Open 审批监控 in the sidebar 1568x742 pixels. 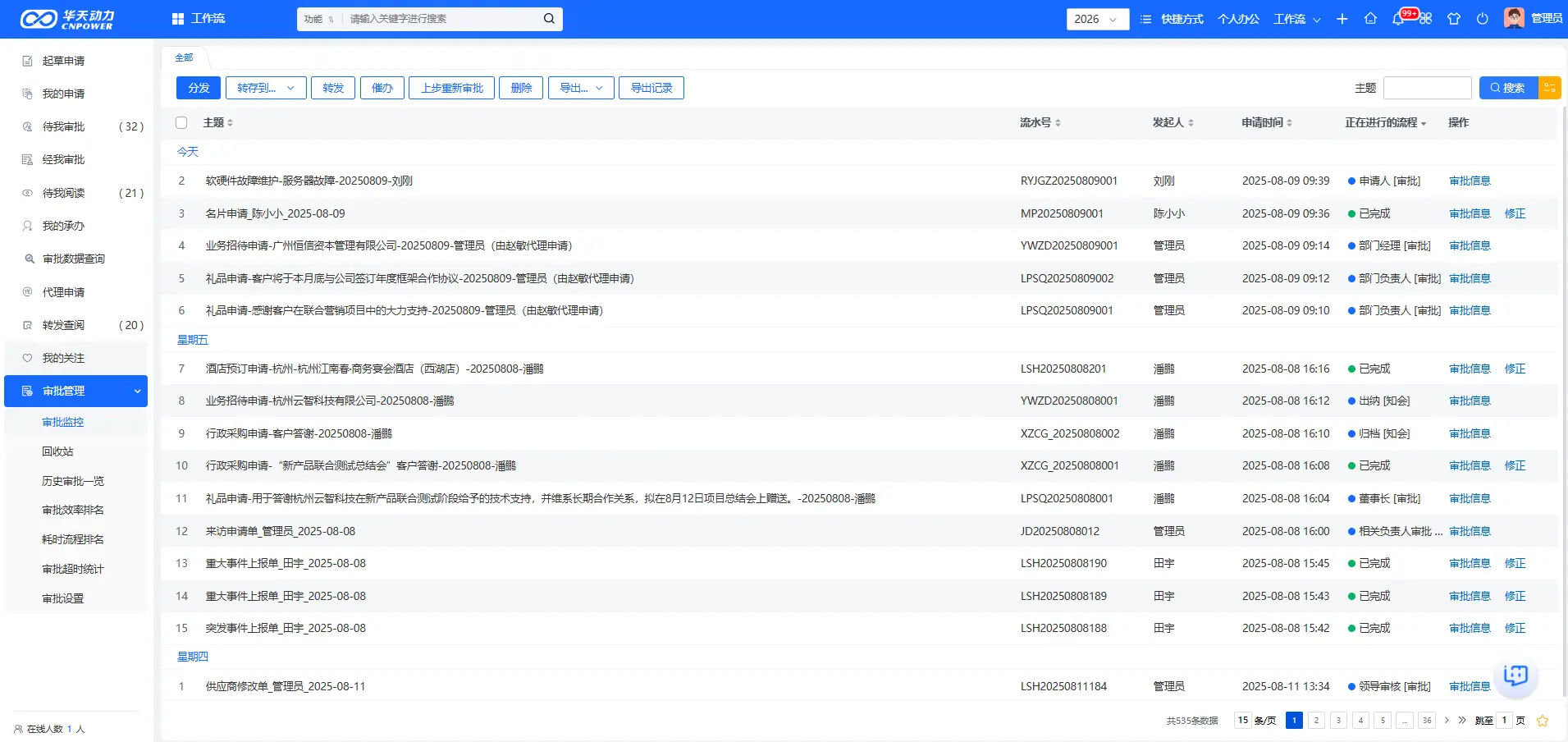tap(63, 422)
